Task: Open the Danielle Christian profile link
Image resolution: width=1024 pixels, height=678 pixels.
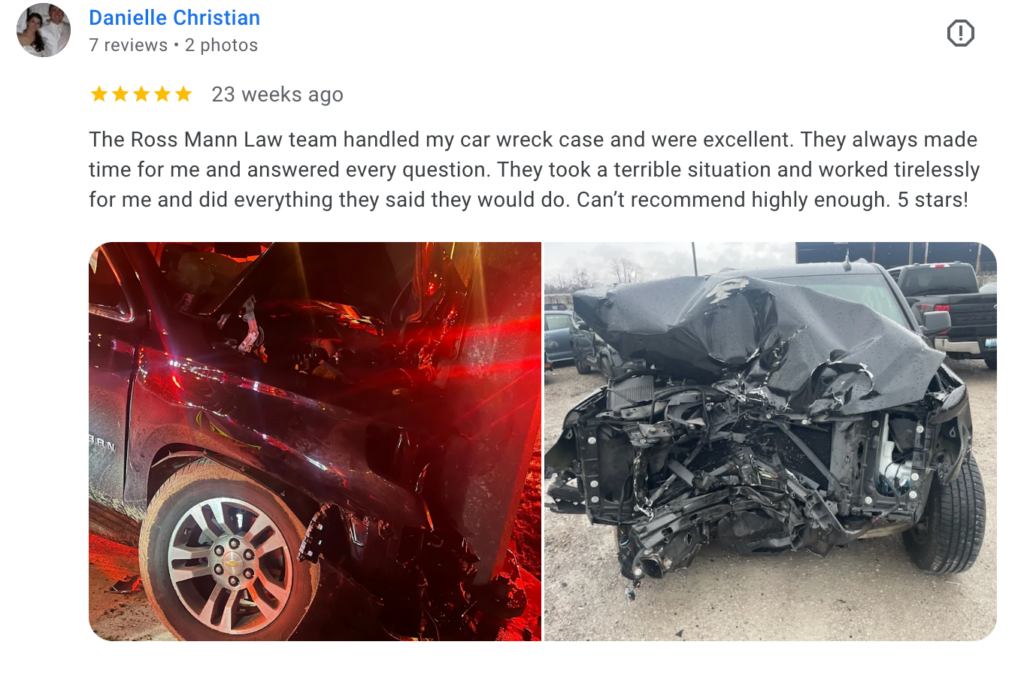Action: tap(174, 18)
